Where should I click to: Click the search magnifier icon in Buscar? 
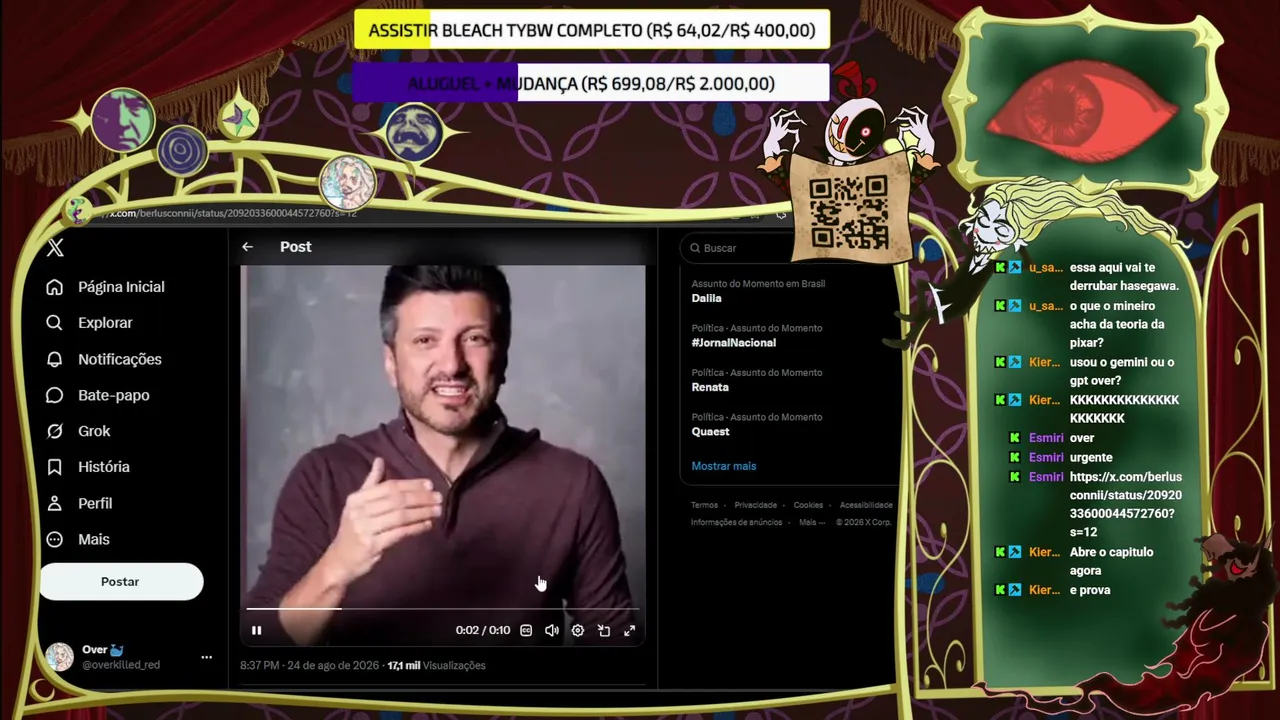click(693, 248)
